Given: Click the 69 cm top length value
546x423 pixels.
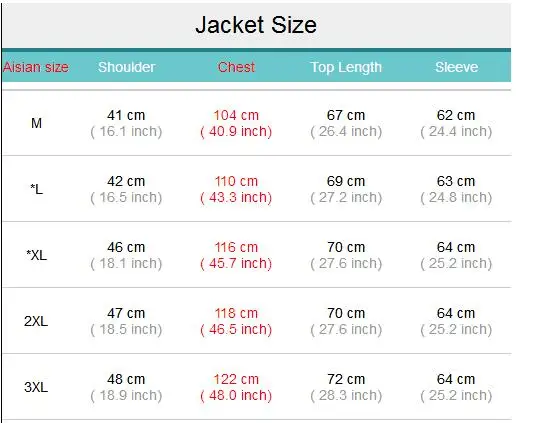Looking at the screenshot, I should point(346,181).
